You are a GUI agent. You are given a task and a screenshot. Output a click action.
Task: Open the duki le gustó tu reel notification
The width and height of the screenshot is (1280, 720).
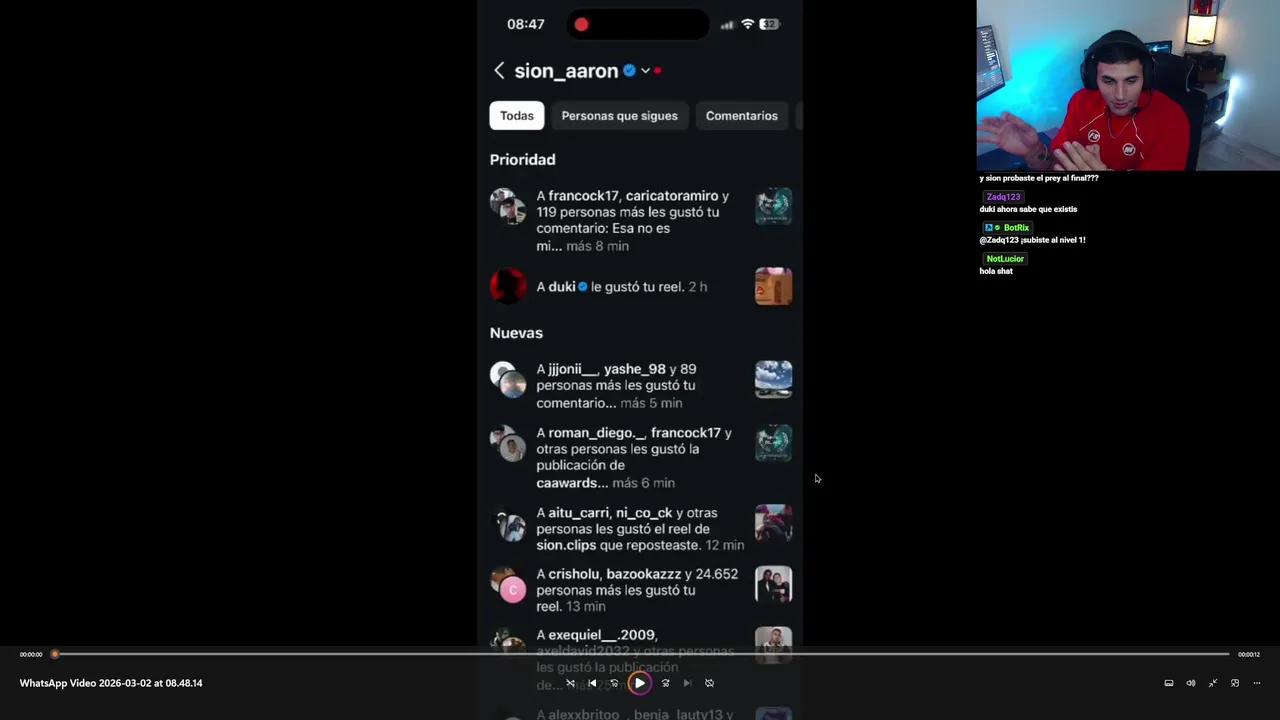[x=640, y=286]
